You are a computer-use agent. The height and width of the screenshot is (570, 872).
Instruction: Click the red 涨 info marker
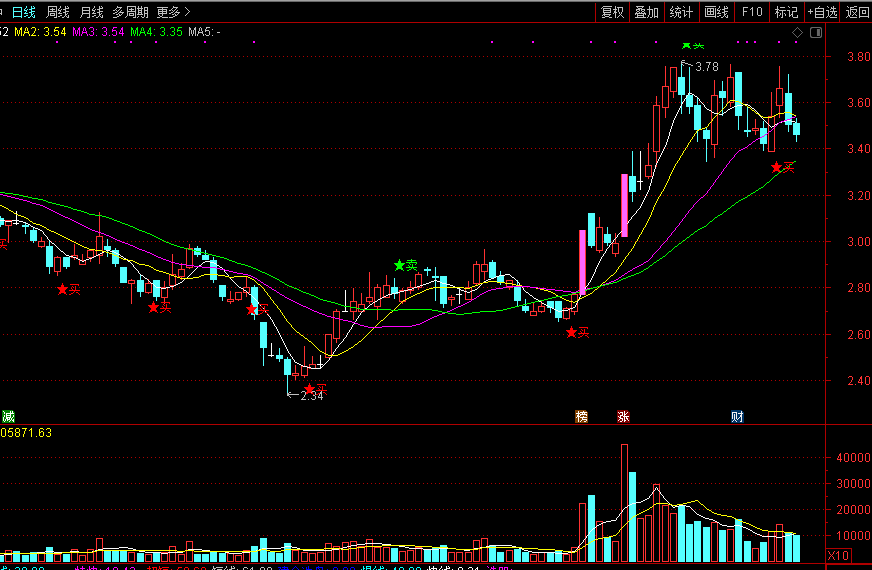pos(623,416)
